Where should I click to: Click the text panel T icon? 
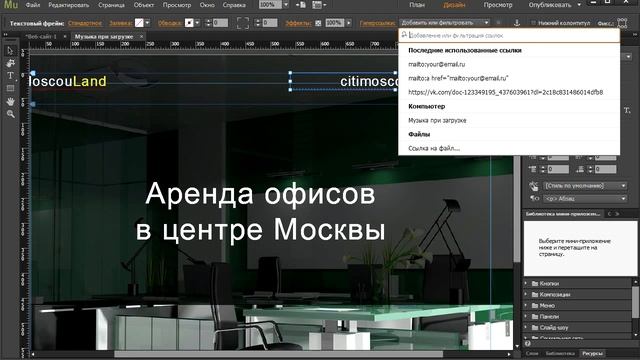point(627,111)
